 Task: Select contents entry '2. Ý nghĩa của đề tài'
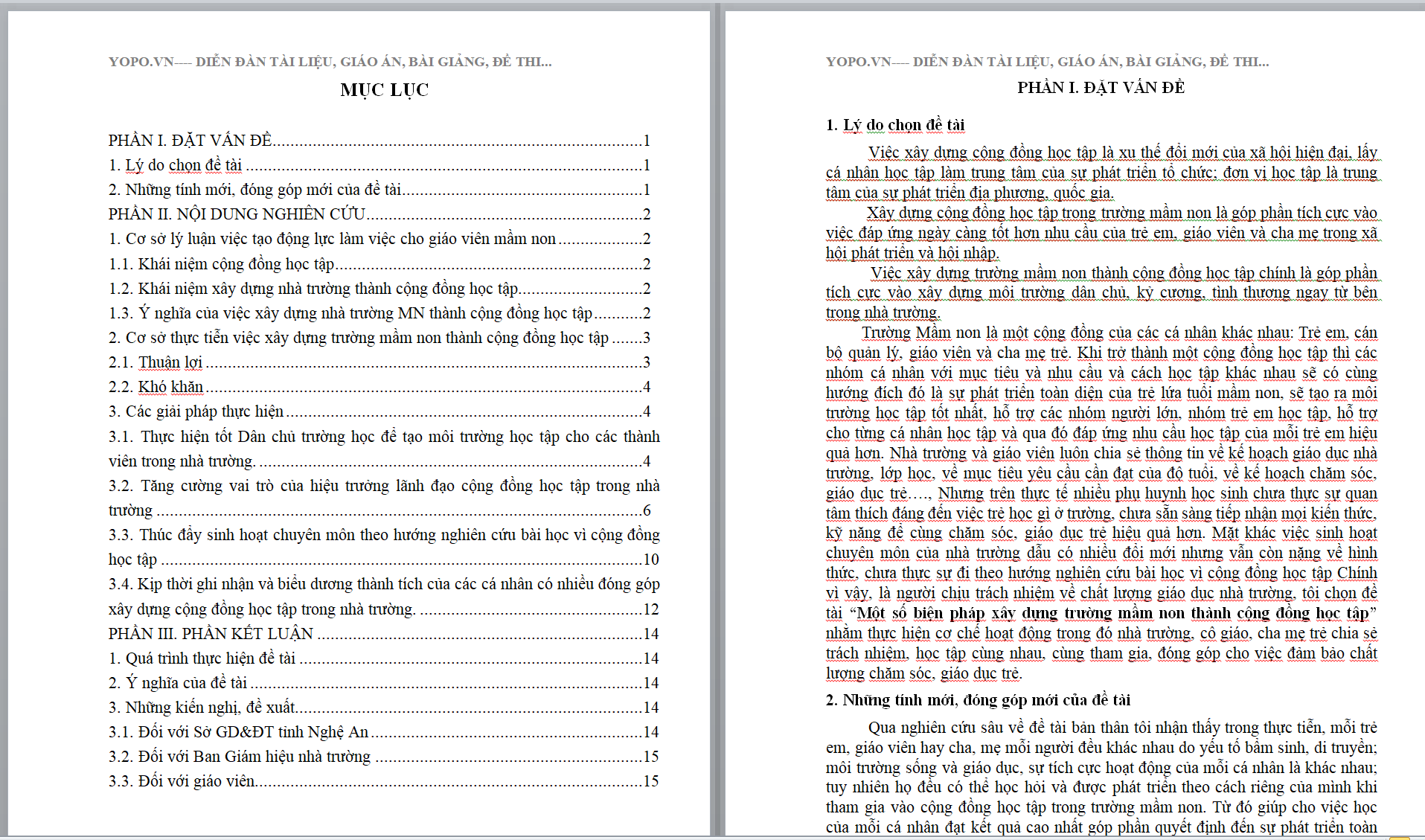[x=384, y=683]
